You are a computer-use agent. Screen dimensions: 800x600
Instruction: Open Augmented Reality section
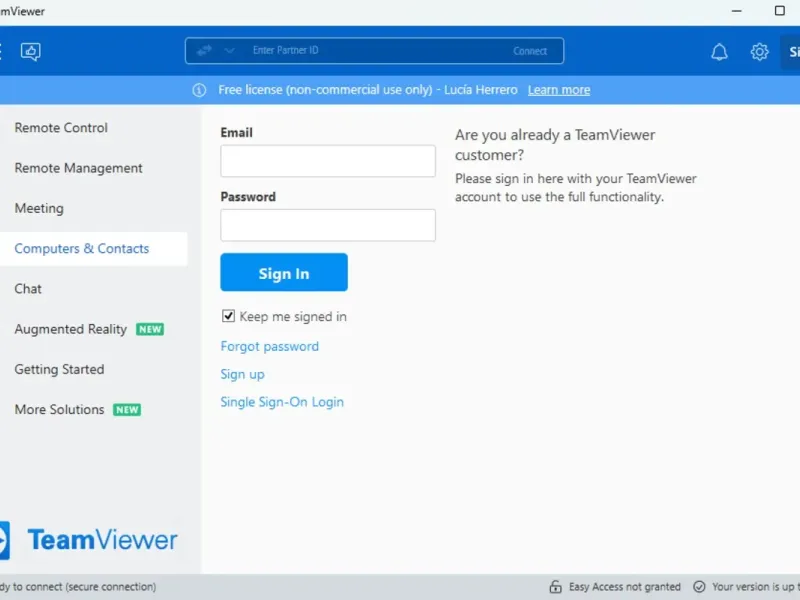(70, 329)
